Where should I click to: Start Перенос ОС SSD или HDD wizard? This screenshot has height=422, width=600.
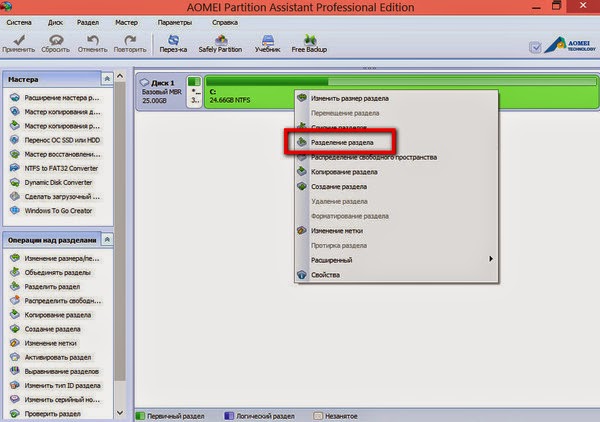(x=56, y=140)
